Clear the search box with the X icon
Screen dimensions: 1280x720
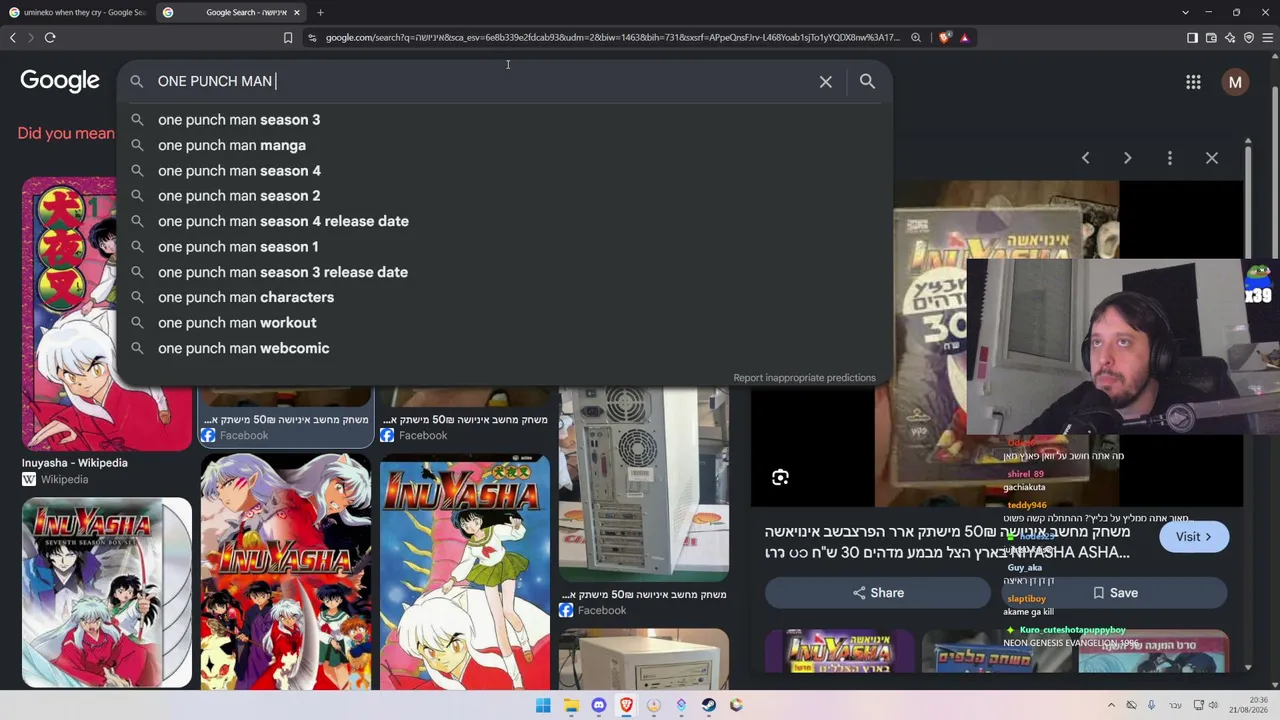pyautogui.click(x=826, y=82)
